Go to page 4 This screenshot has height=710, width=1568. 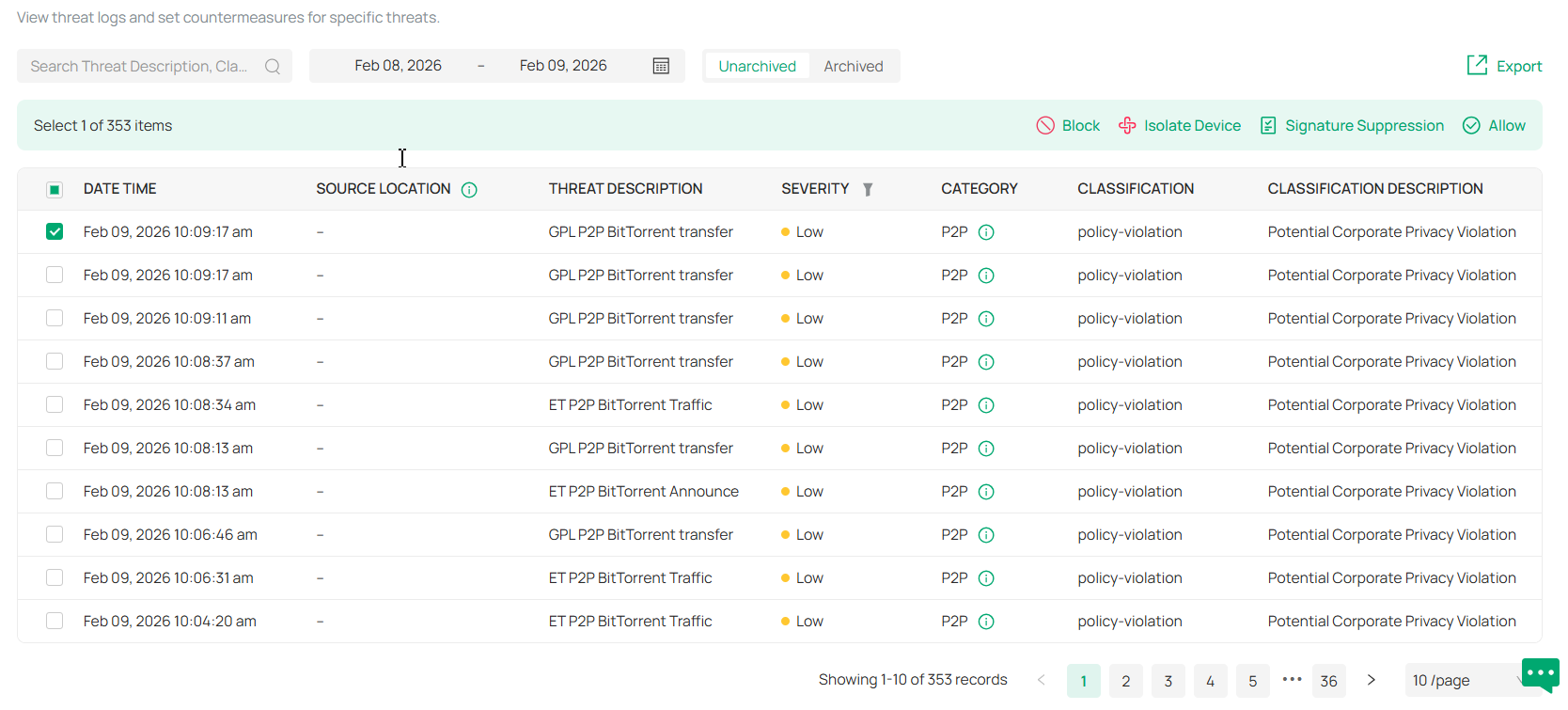(1211, 681)
